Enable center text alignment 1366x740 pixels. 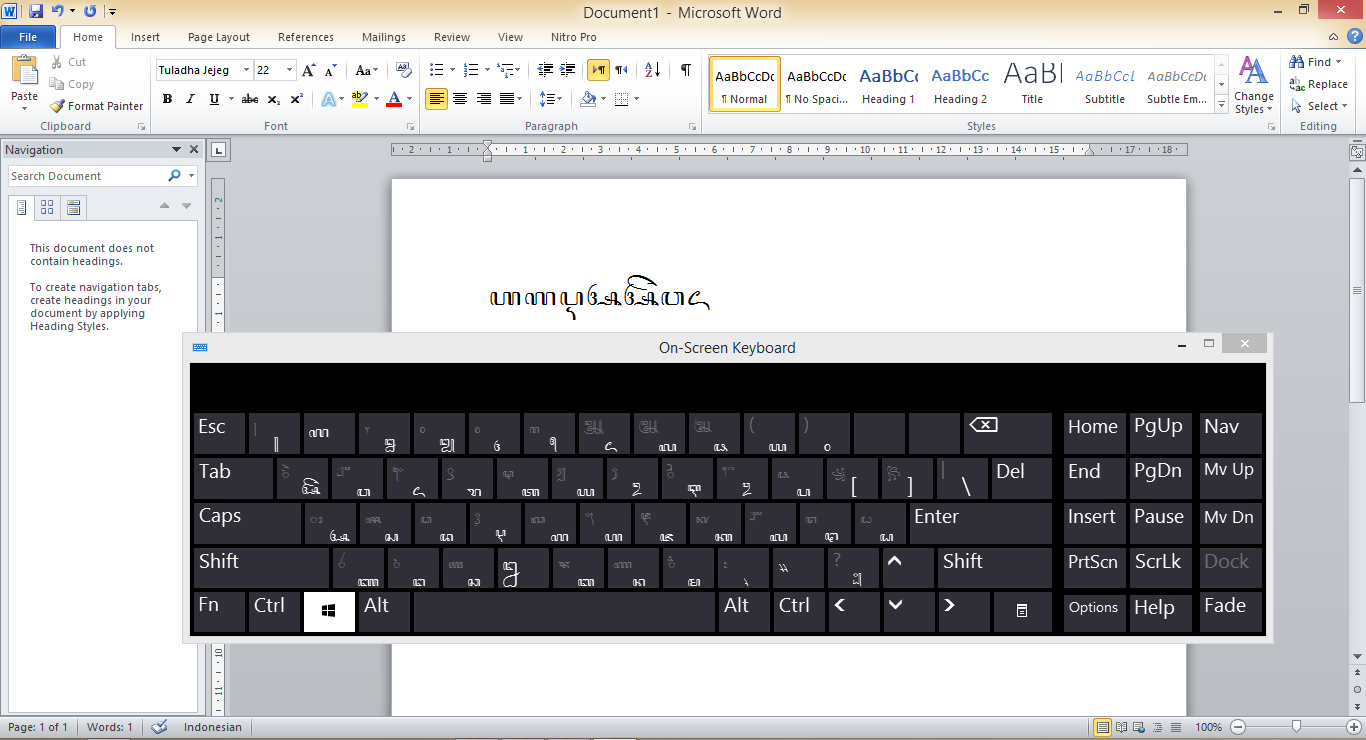(x=459, y=98)
